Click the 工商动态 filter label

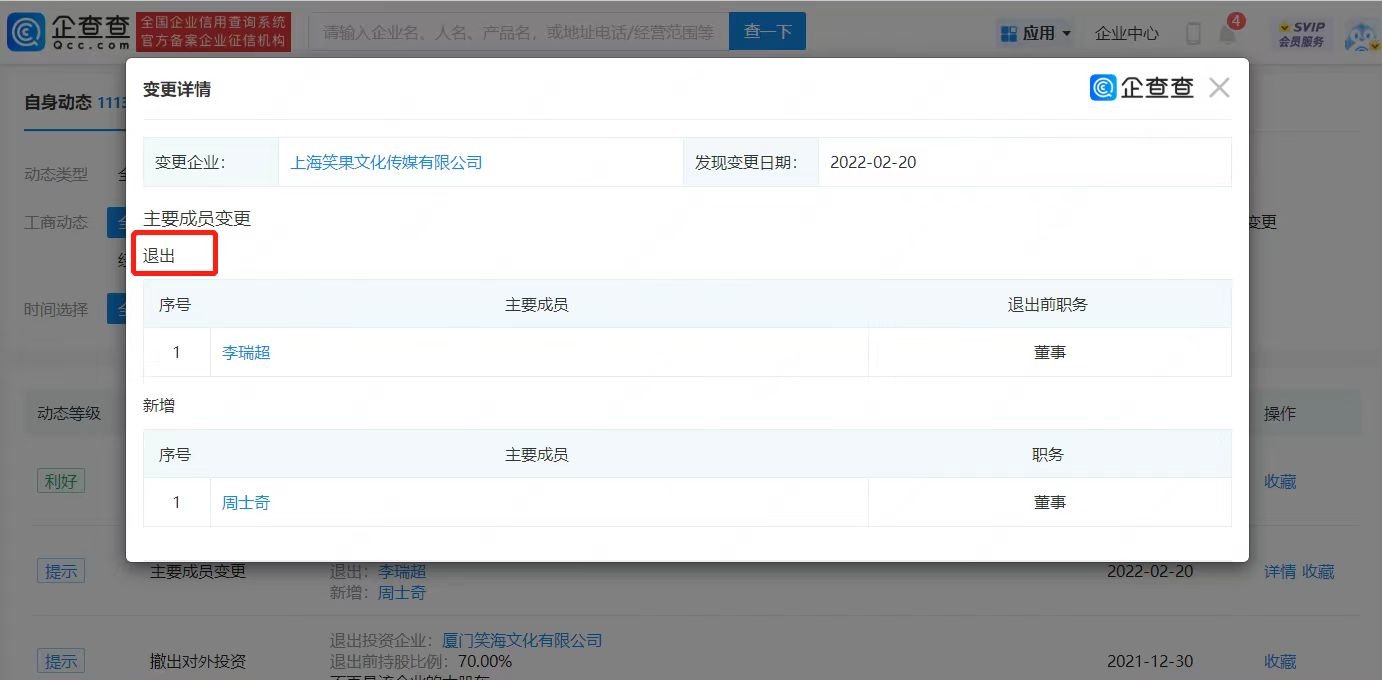tap(56, 222)
